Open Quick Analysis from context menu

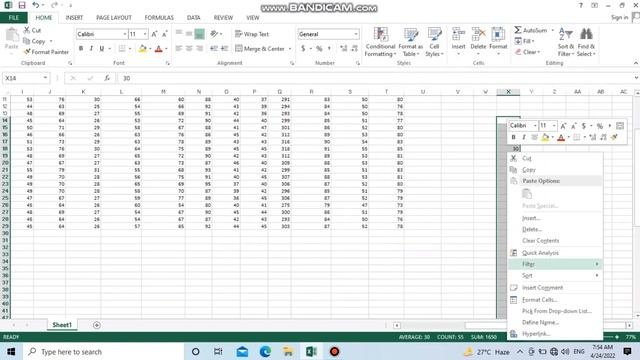tap(555, 253)
